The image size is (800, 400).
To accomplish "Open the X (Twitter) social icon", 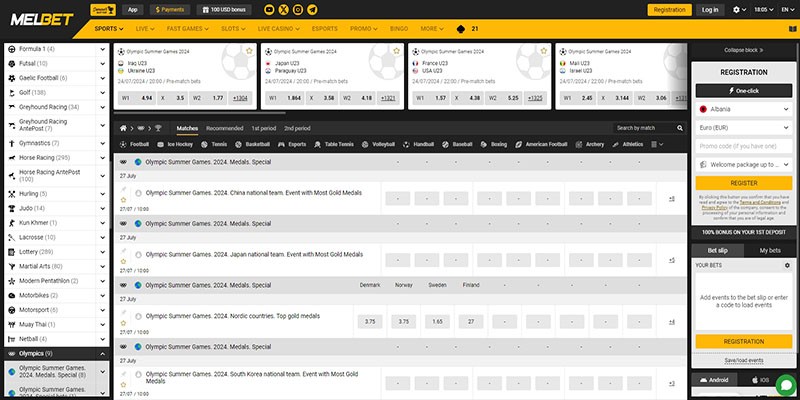I will [x=283, y=10].
